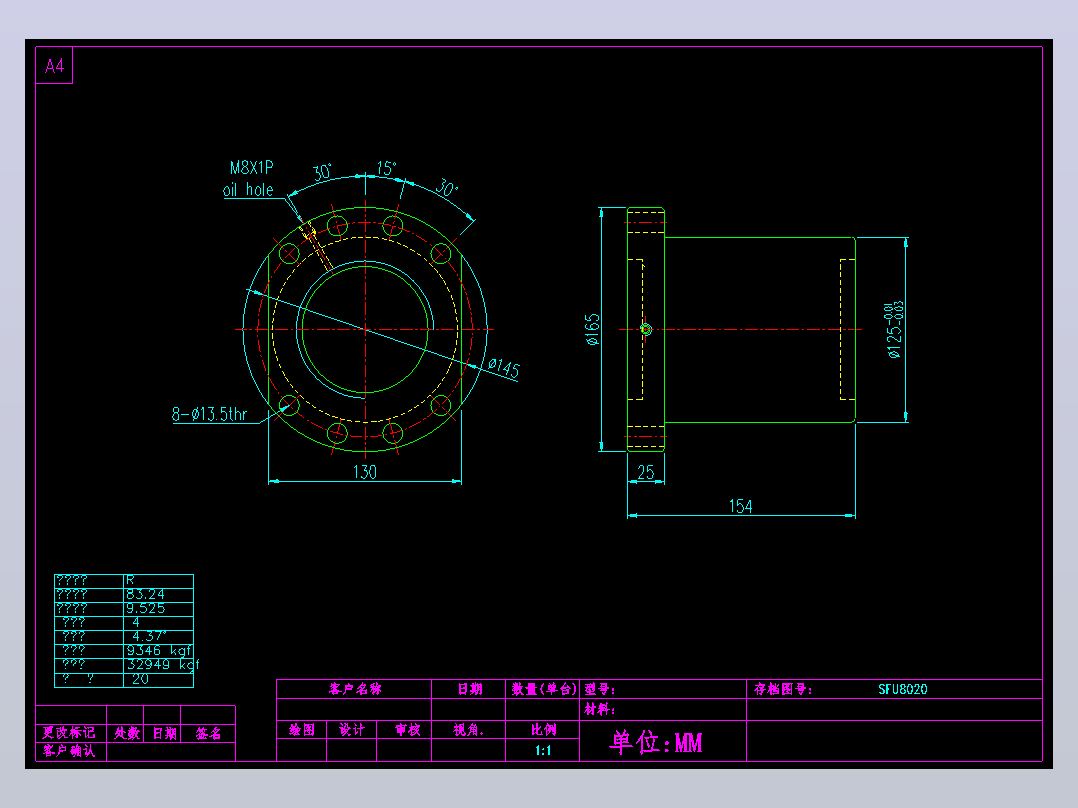Click the 1:1 scale value
Image resolution: width=1078 pixels, height=808 pixels.
543,750
